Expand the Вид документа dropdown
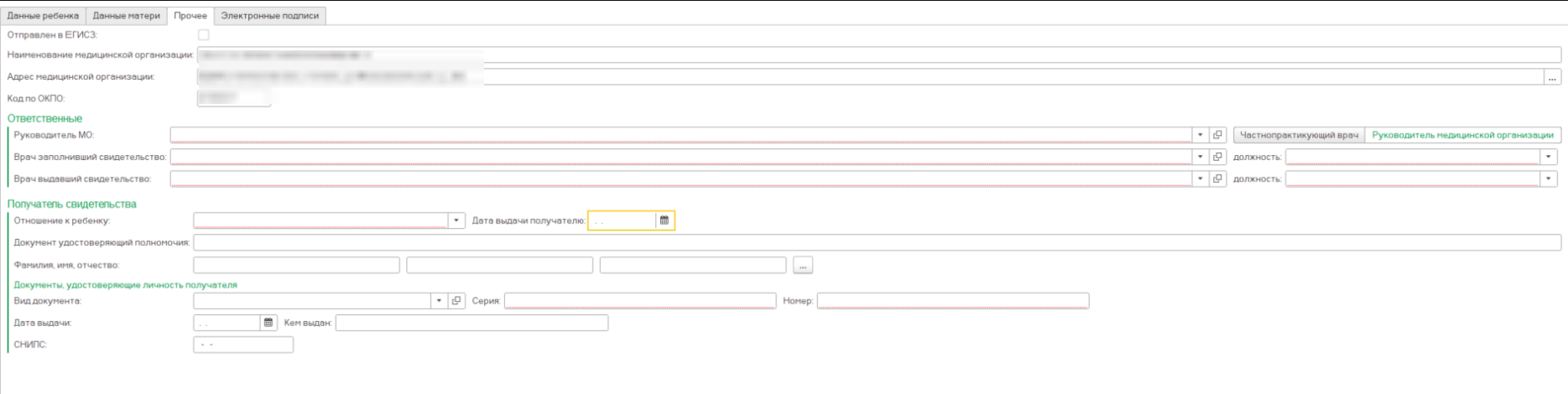1568x394 pixels. pos(439,301)
